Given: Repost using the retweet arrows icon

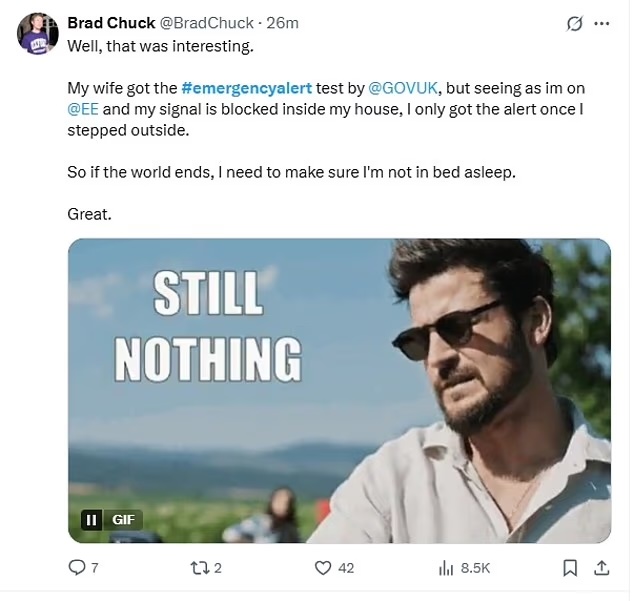Looking at the screenshot, I should point(198,568).
